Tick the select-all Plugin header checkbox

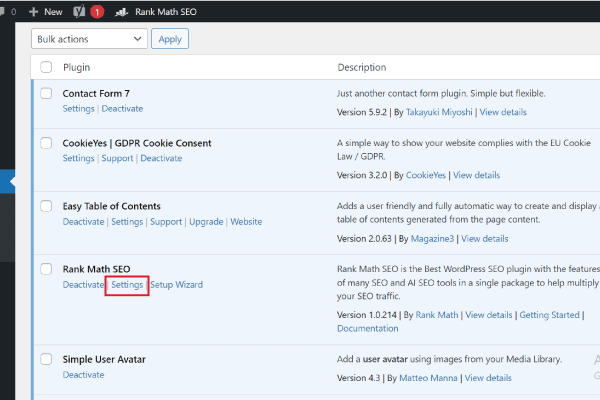click(x=46, y=67)
